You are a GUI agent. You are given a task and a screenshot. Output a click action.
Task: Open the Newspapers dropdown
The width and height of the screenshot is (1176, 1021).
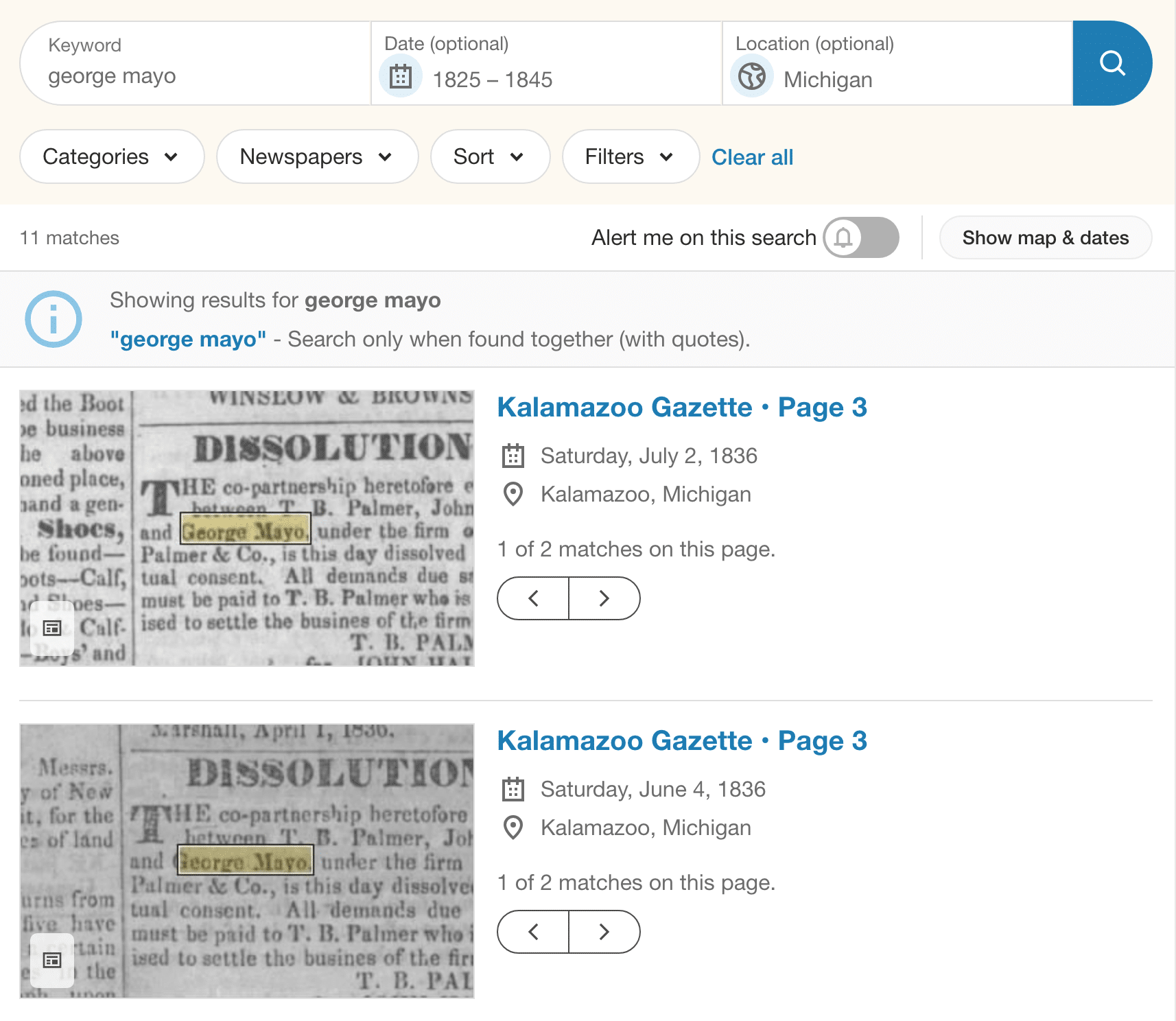tap(317, 156)
